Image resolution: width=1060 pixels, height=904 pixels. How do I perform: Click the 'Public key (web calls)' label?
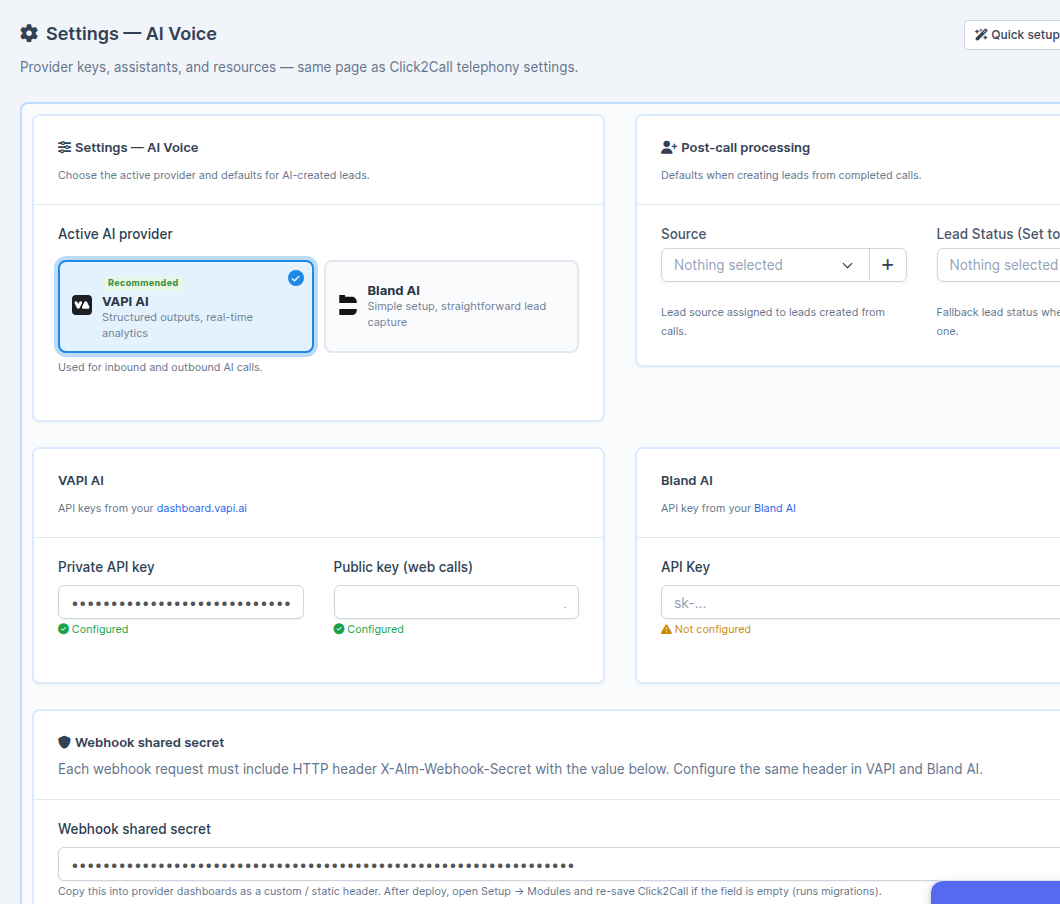coord(403,567)
